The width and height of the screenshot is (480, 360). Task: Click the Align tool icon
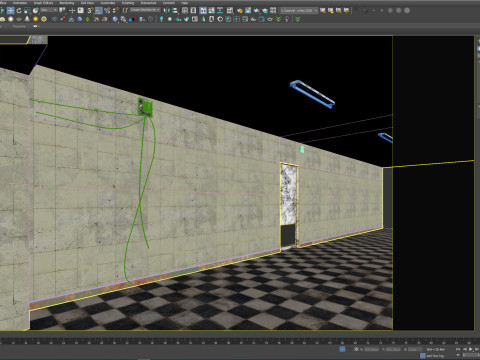175,11
